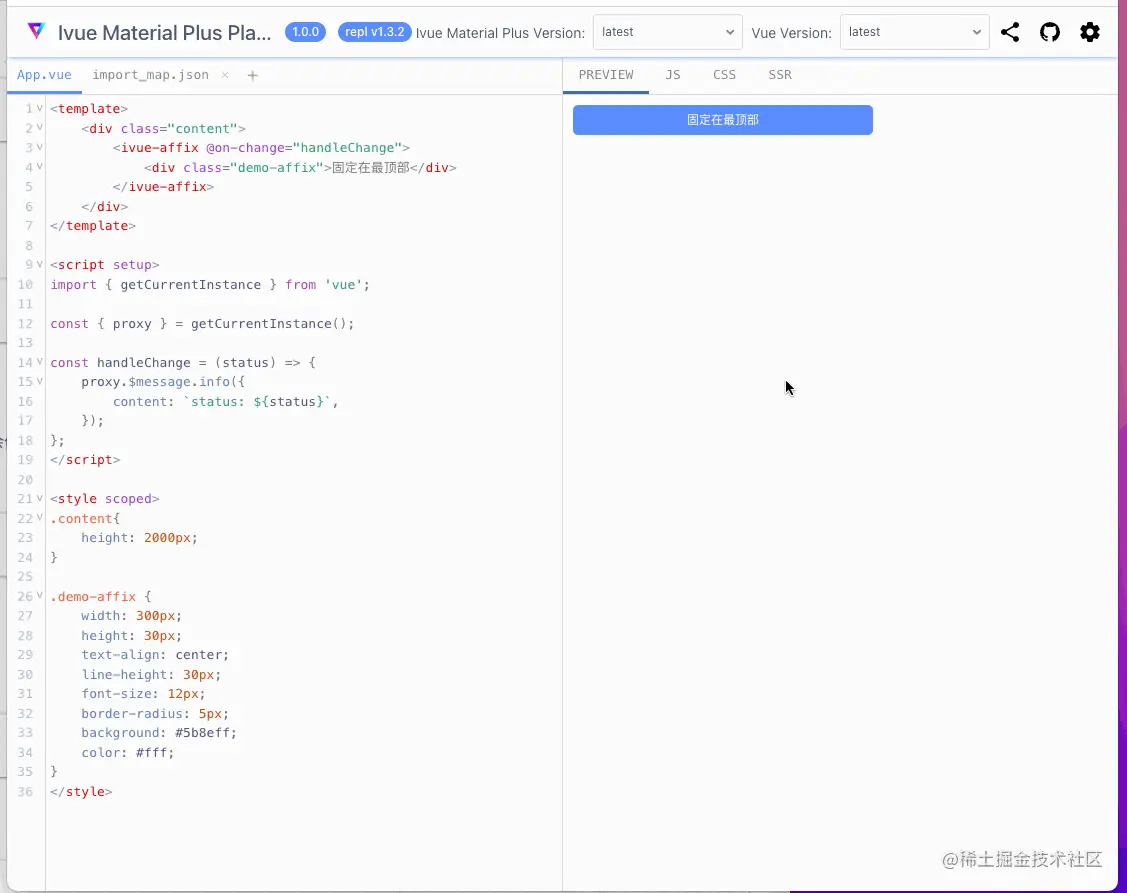1127x893 pixels.
Task: Switch to the import_map.json tab
Action: click(x=150, y=75)
